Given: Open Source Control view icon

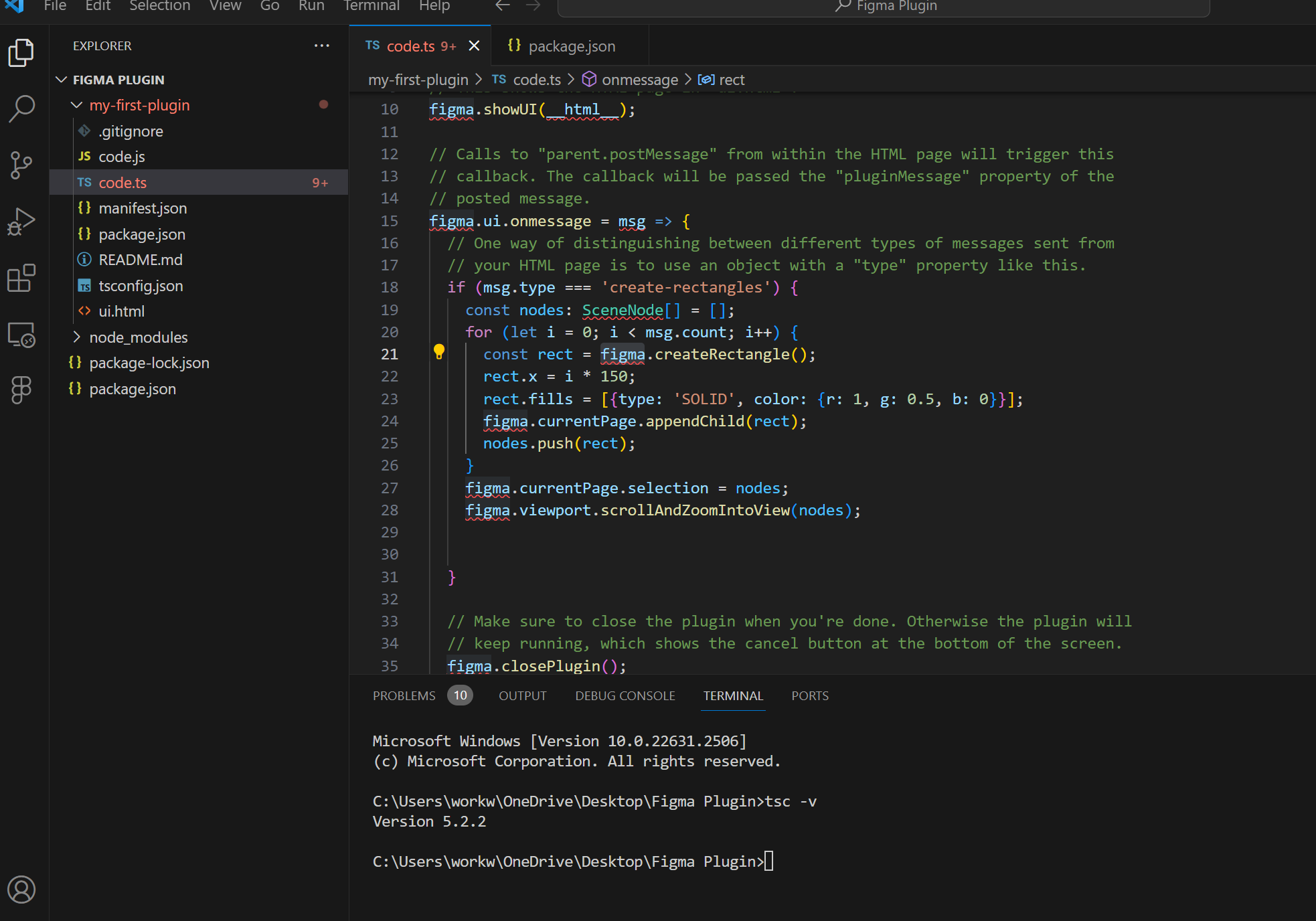Looking at the screenshot, I should (21, 165).
